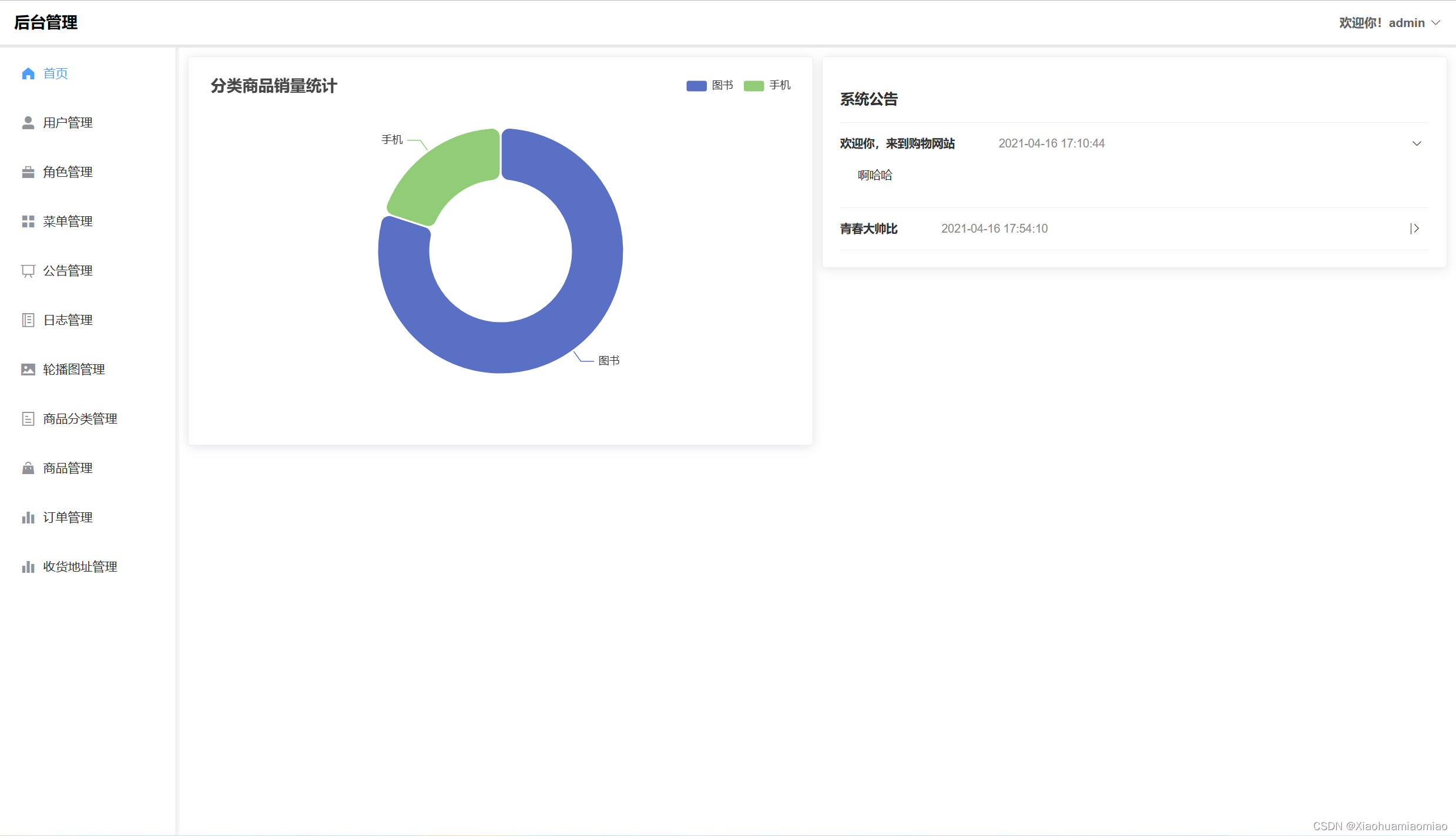Screen dimensions: 1456x836
Task: Open the admin user dropdown arrow
Action: [1436, 23]
